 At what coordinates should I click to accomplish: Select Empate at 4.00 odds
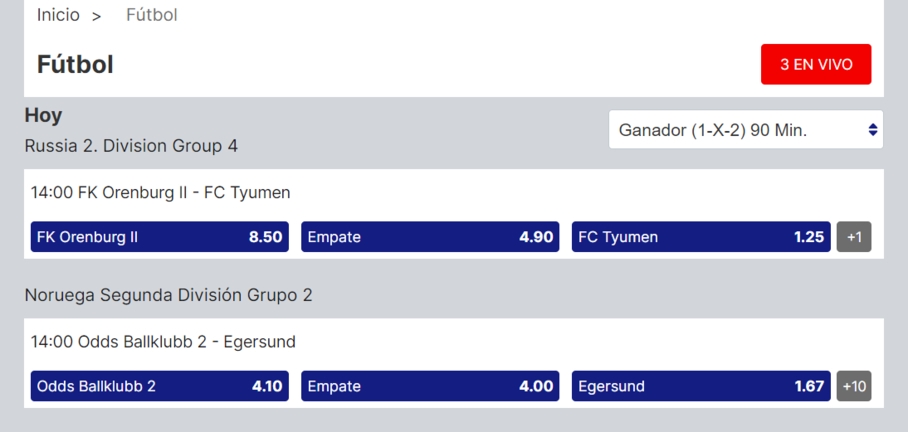coord(430,386)
